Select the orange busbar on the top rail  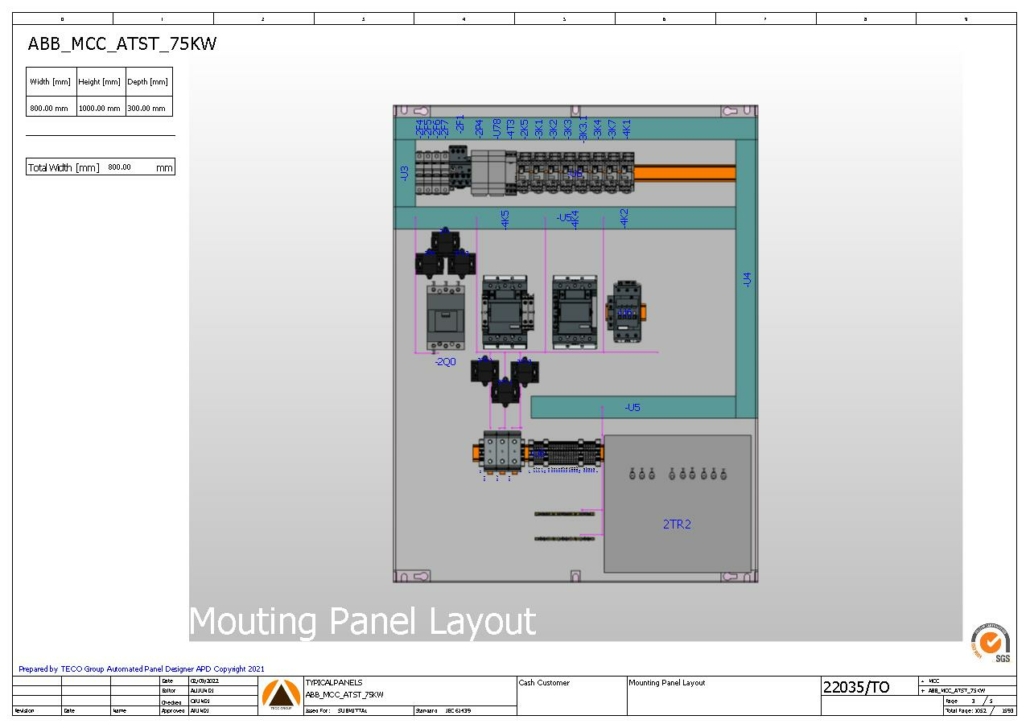(685, 173)
